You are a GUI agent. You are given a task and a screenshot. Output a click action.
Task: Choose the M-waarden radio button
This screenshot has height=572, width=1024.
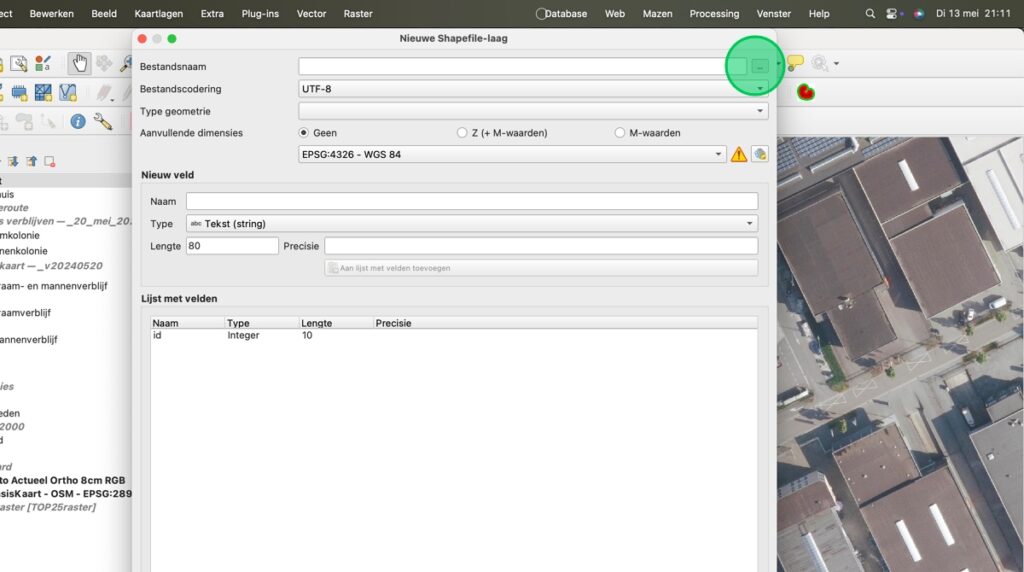click(620, 133)
